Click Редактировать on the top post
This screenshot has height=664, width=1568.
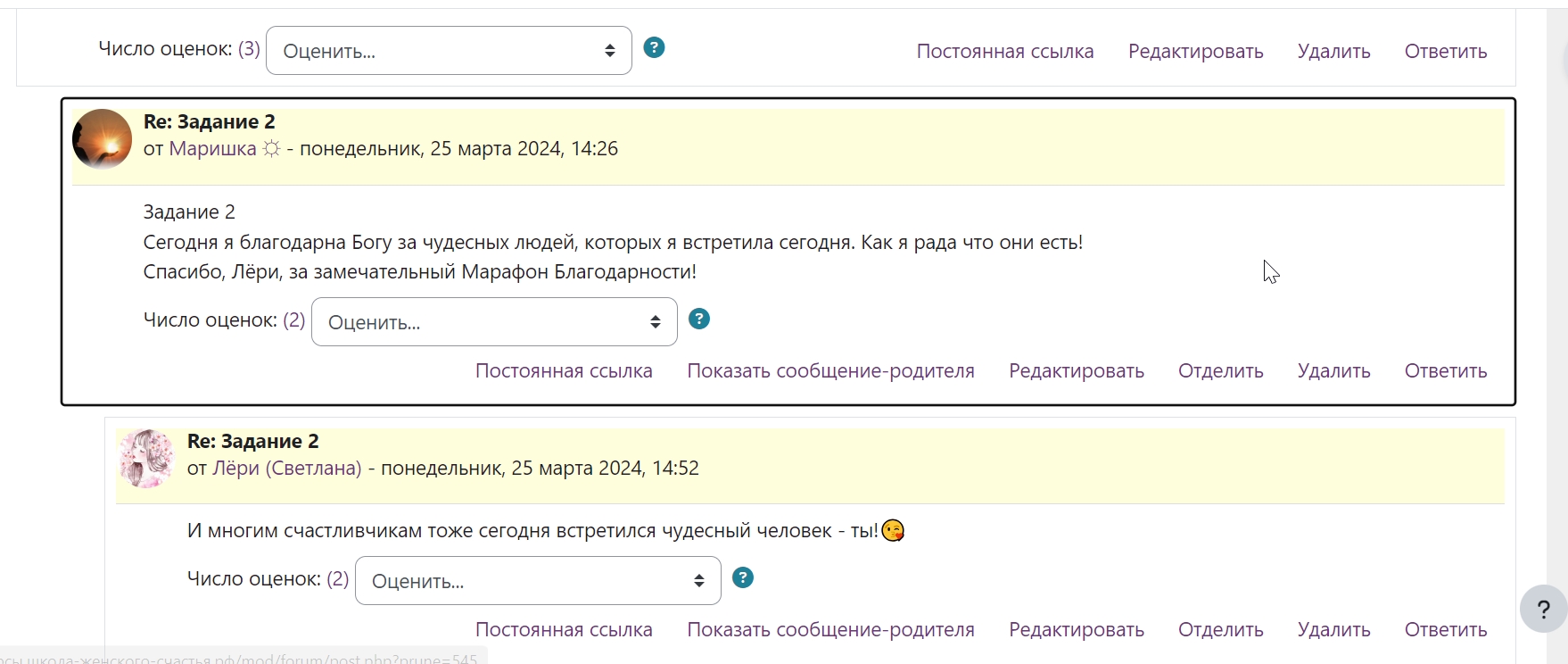1195,52
